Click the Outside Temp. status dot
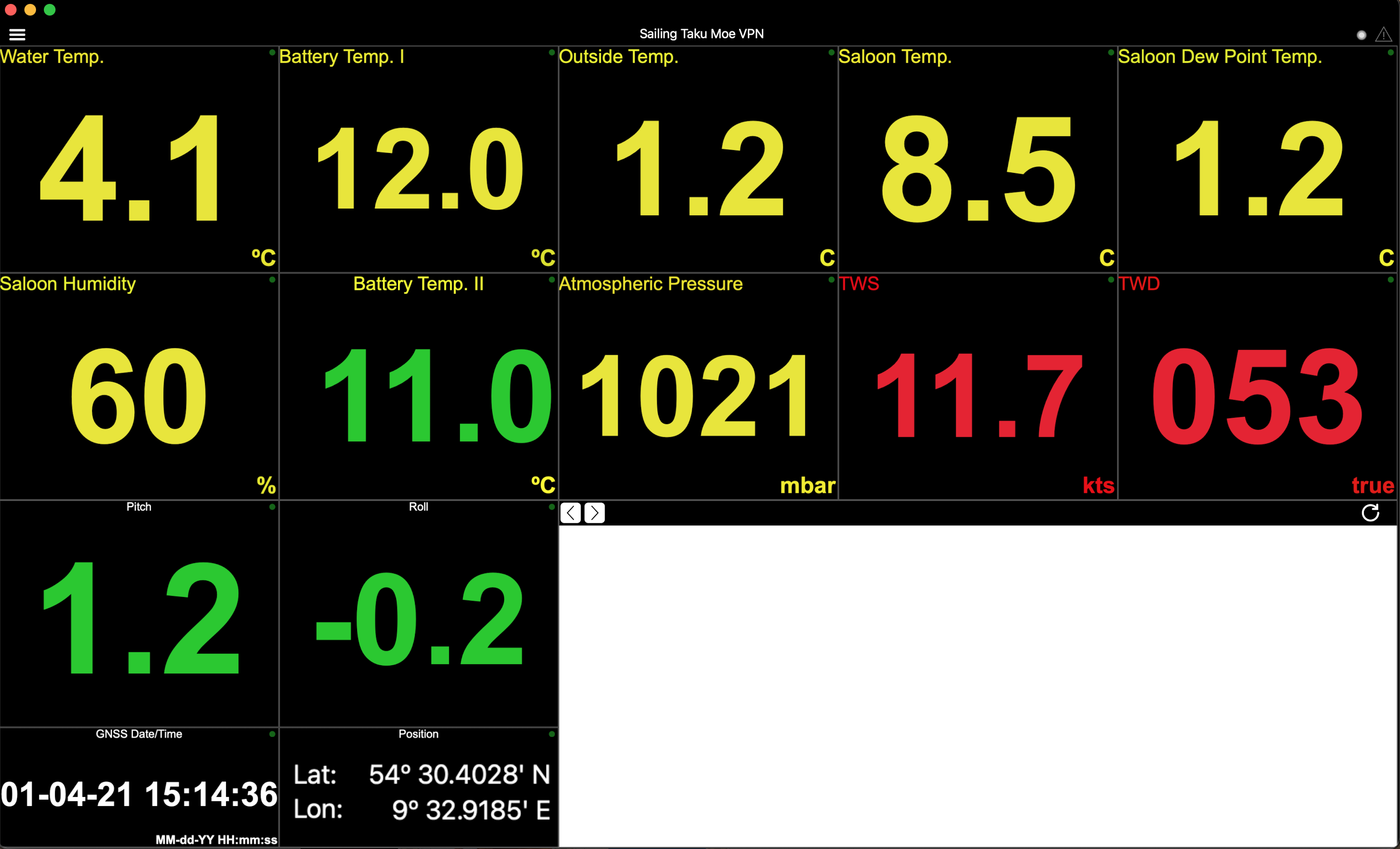1400x849 pixels. [x=831, y=52]
